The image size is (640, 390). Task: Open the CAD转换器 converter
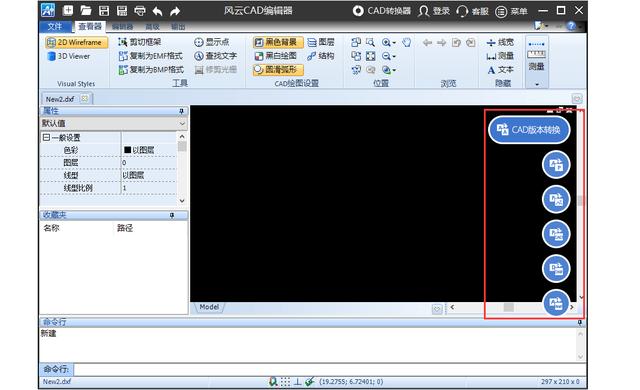click(382, 11)
